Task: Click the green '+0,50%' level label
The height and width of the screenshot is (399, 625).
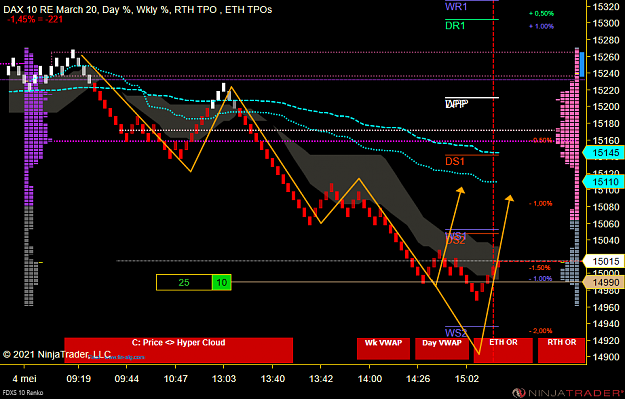Action: [541, 14]
